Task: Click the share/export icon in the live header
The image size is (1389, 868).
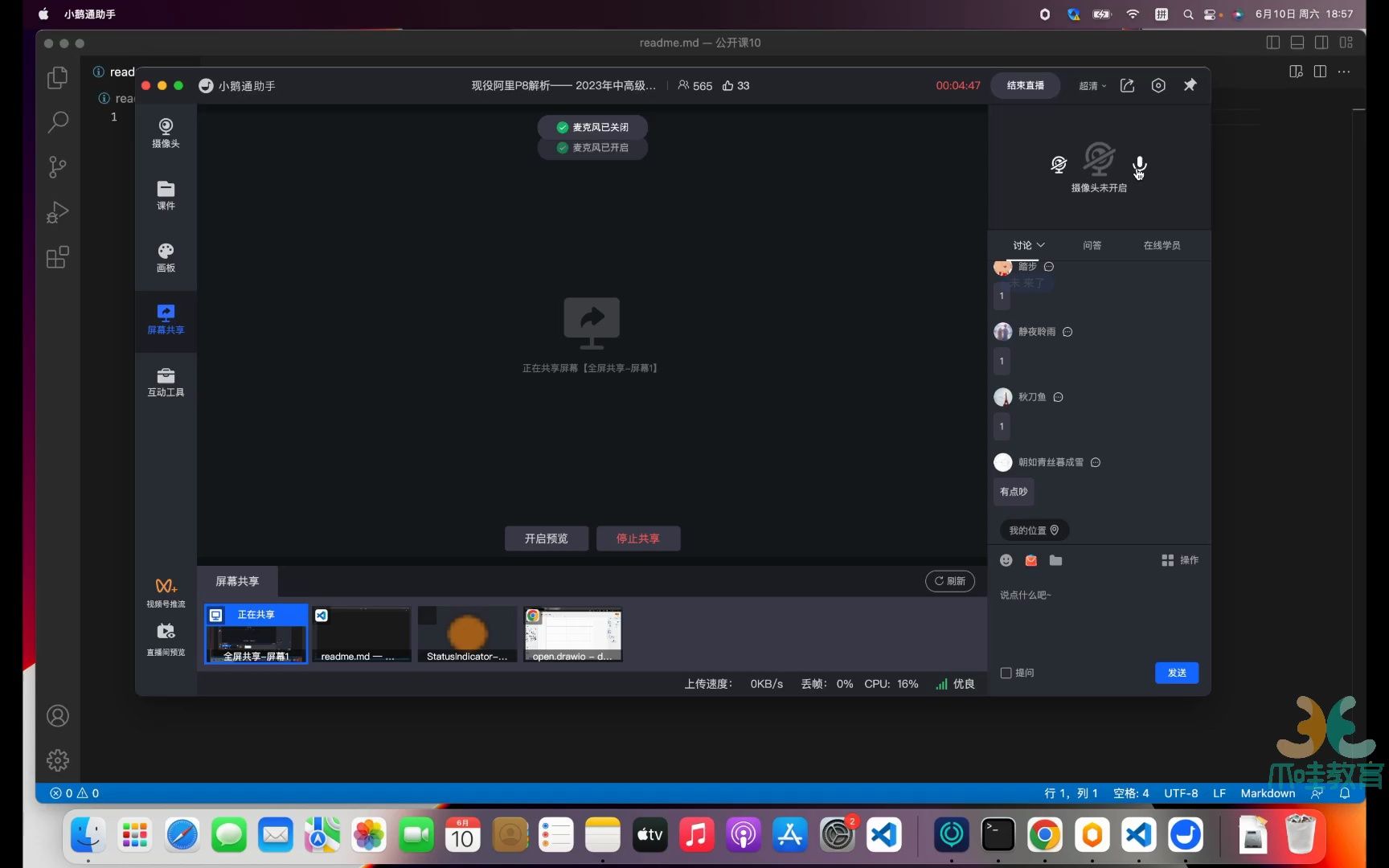Action: (x=1127, y=85)
